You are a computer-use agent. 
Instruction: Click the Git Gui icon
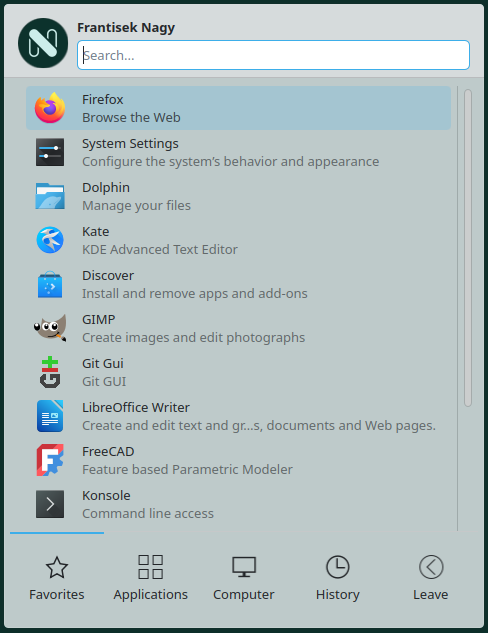tap(50, 372)
